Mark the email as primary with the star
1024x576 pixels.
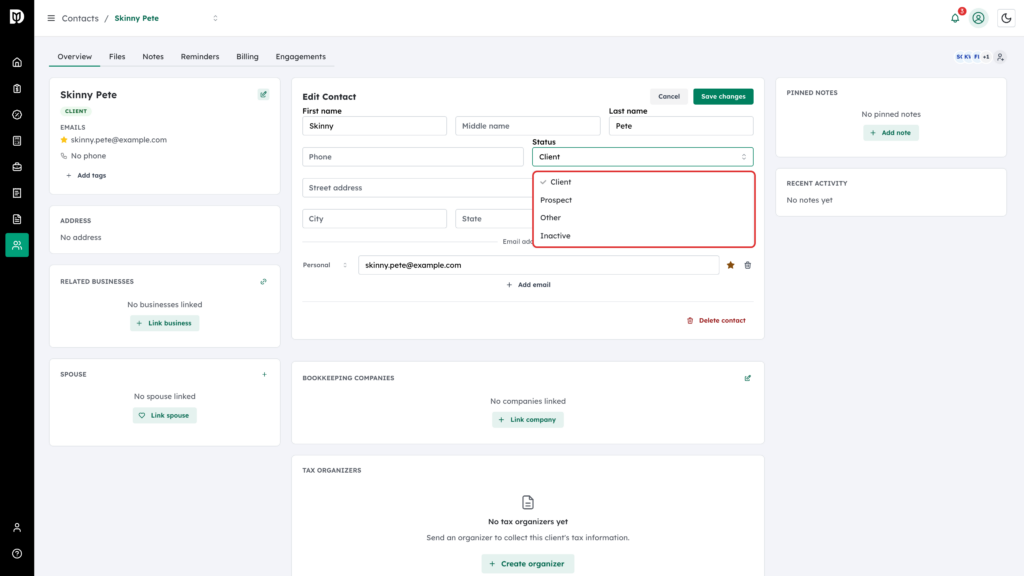[x=730, y=265]
